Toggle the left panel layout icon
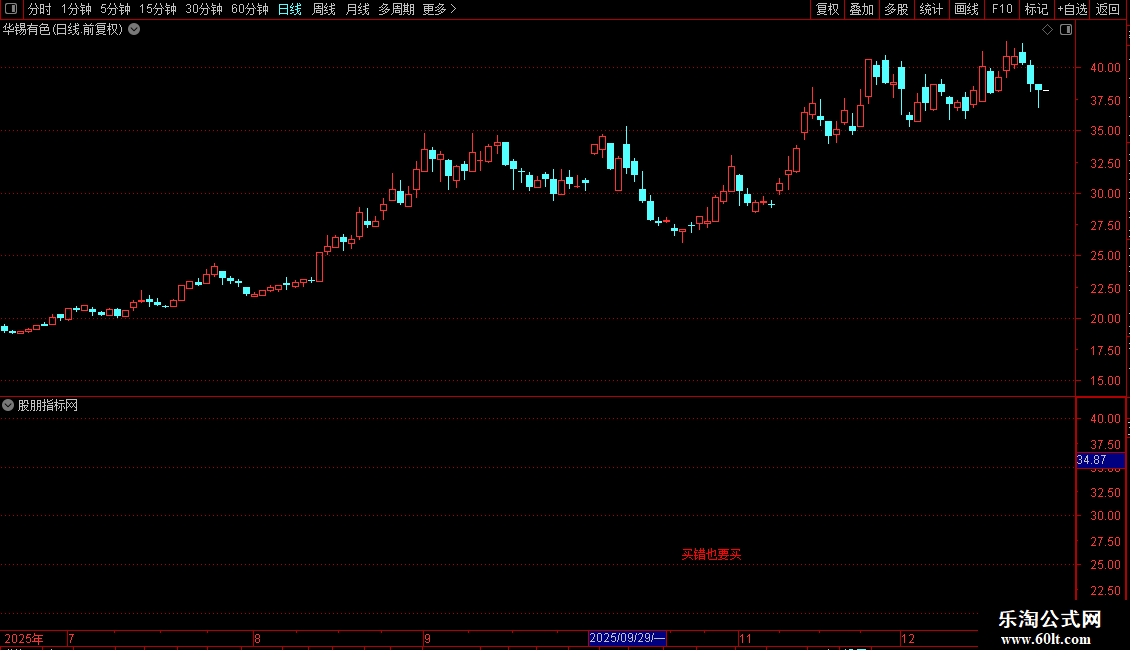1130x650 pixels. pos(11,9)
